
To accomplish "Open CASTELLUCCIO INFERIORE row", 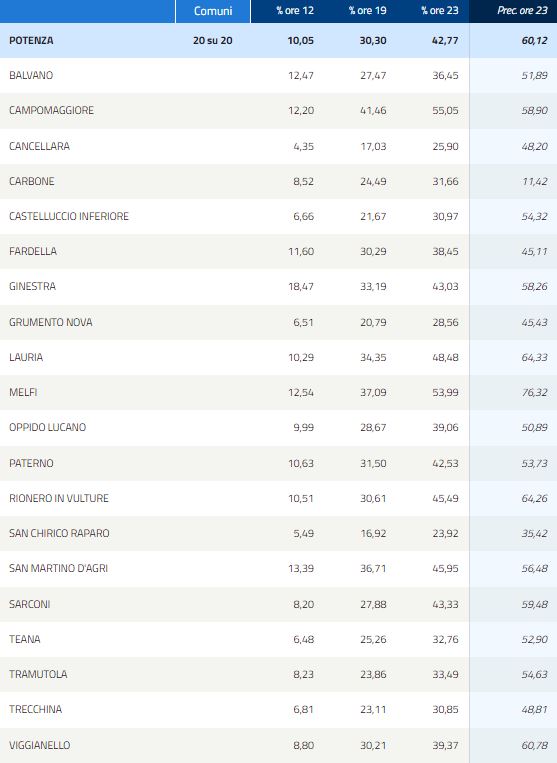I will click(x=278, y=216).
